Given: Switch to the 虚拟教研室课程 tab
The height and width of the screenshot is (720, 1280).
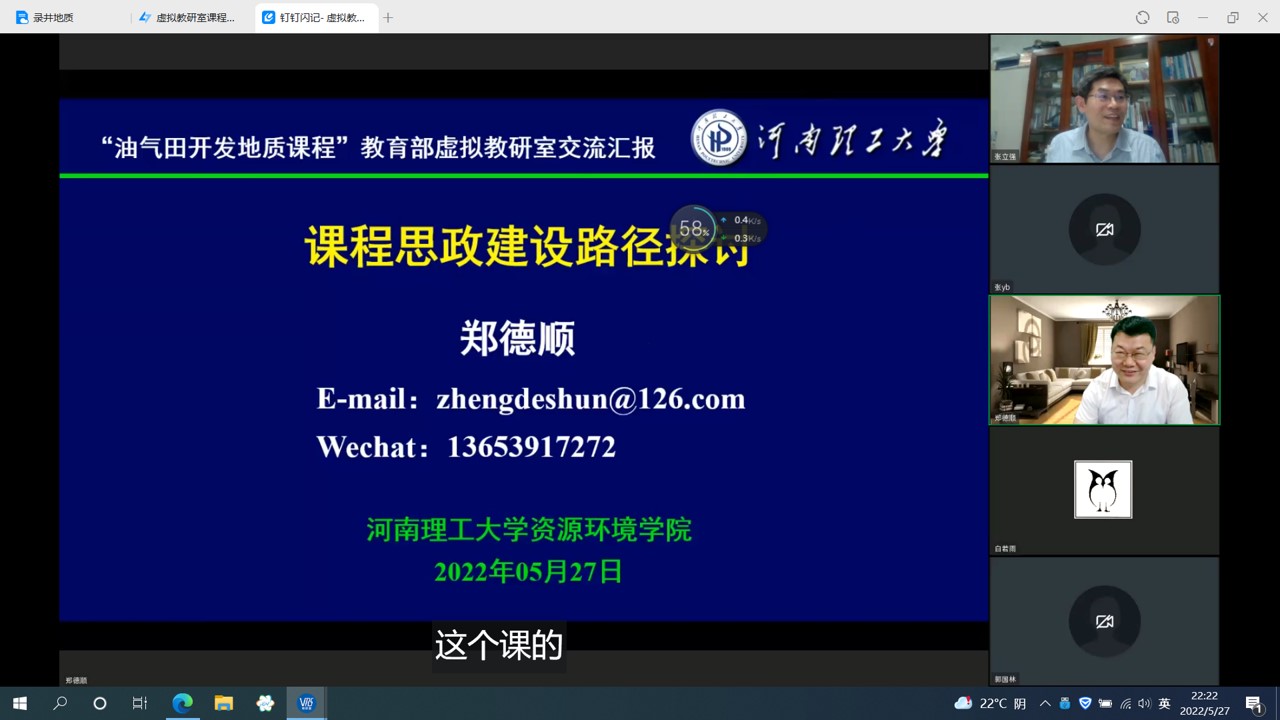Looking at the screenshot, I should (x=190, y=18).
